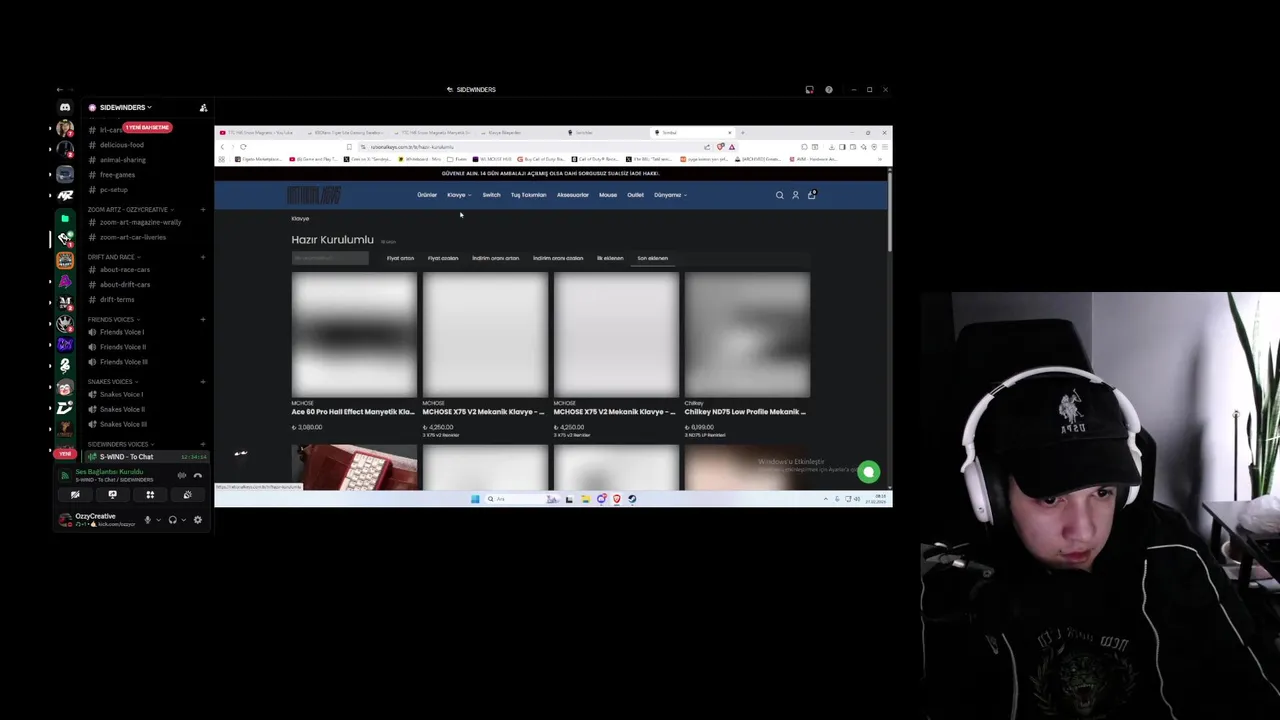Click the share screen button in Discord
Screen dimensions: 1280x720
[112, 495]
